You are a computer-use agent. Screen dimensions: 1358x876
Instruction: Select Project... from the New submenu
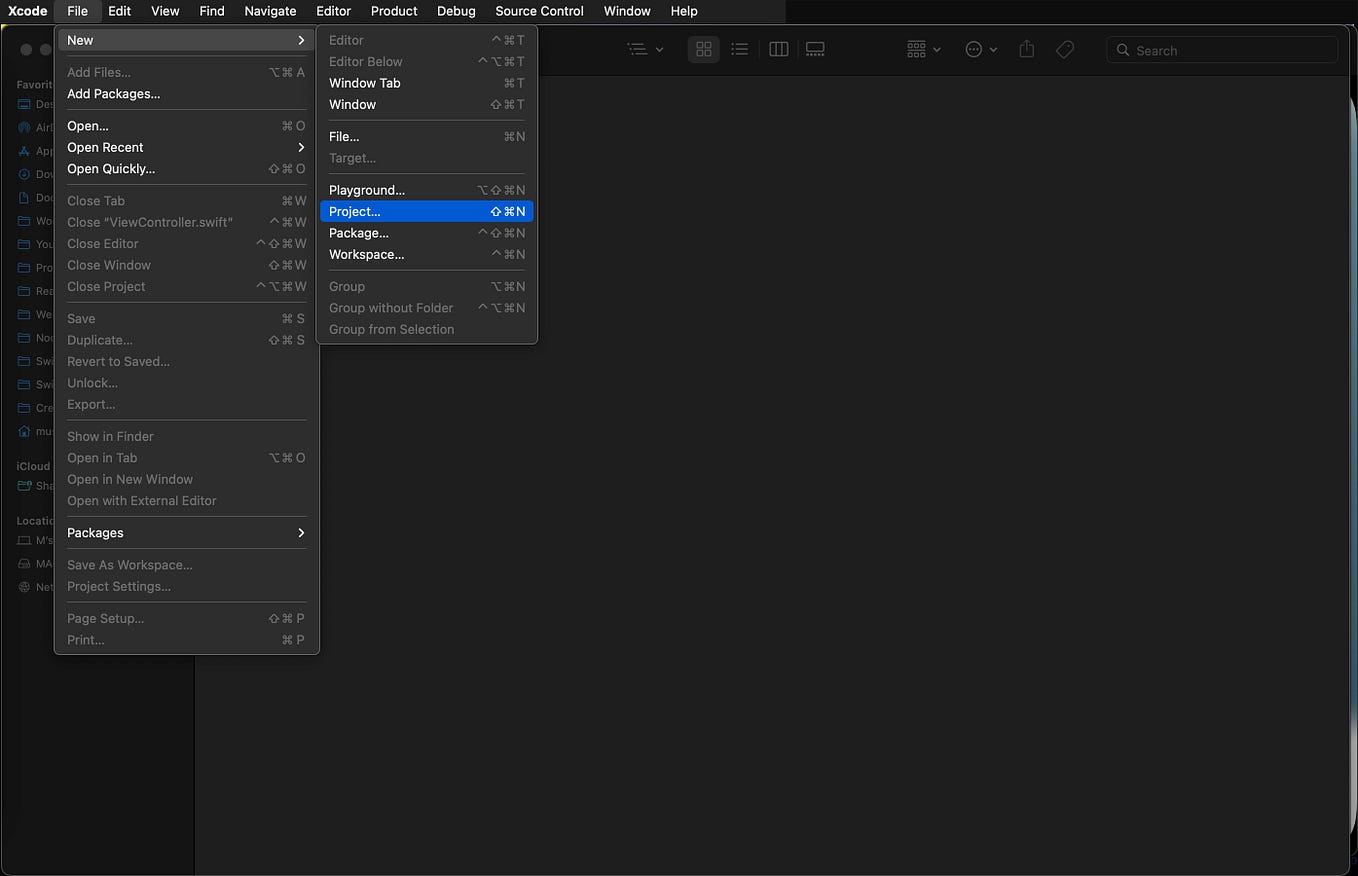pos(425,211)
